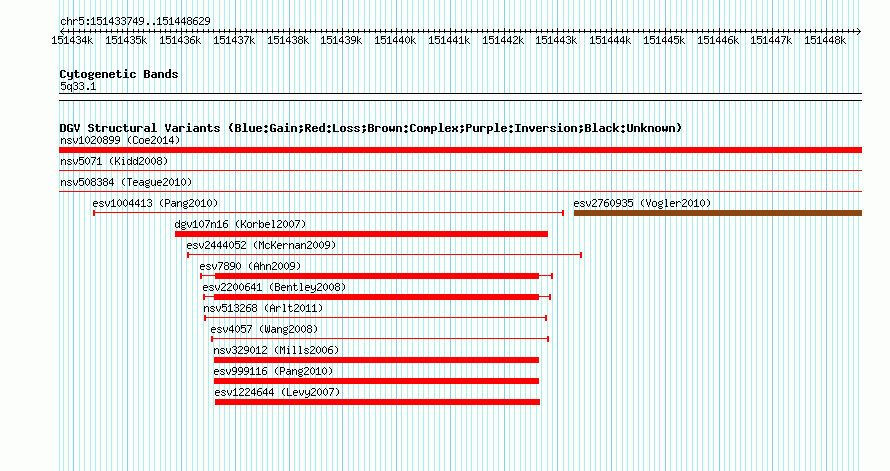Click the thin esv2444052 variant line
This screenshot has height=471, width=890.
(384, 255)
